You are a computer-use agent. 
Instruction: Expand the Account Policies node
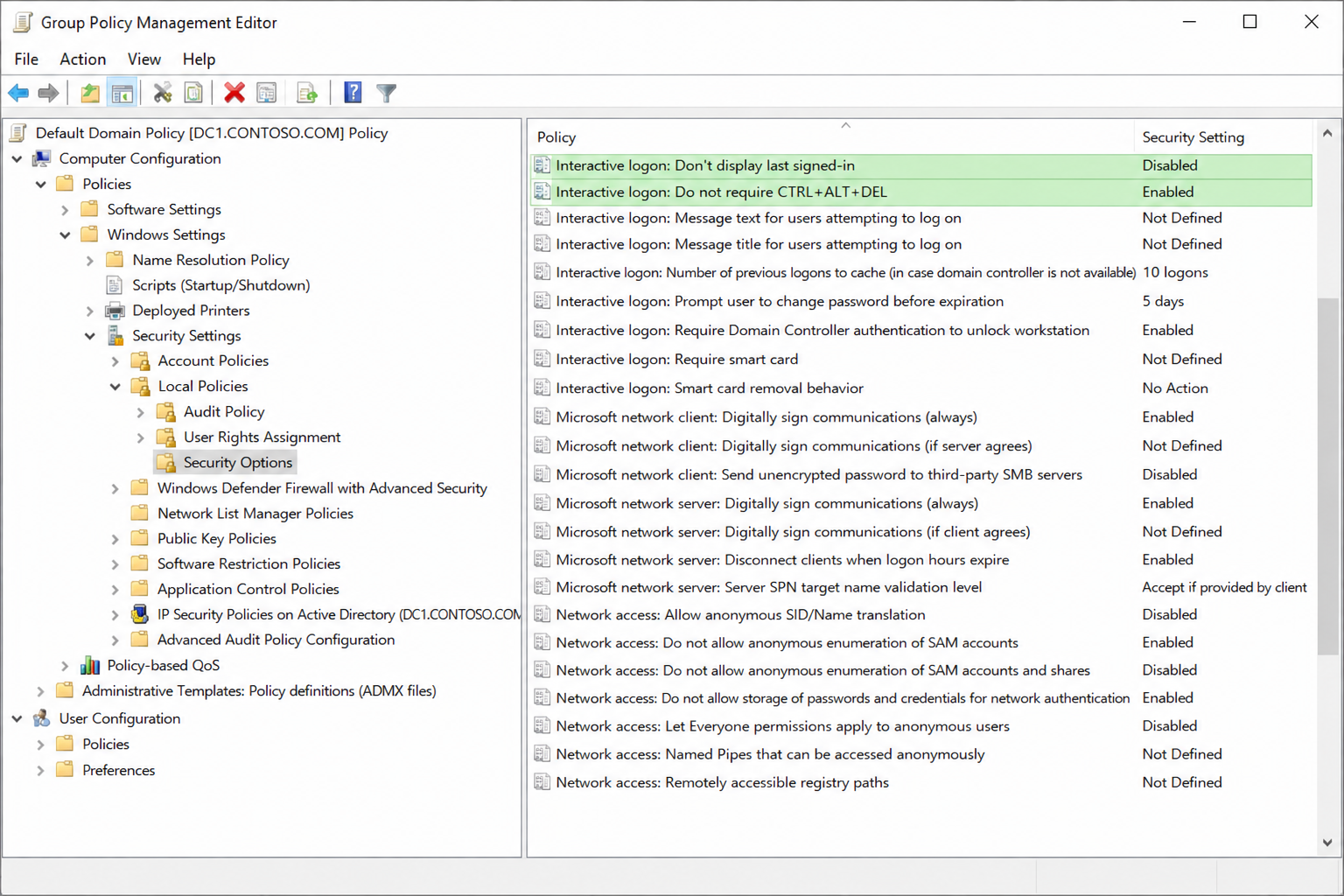click(115, 361)
